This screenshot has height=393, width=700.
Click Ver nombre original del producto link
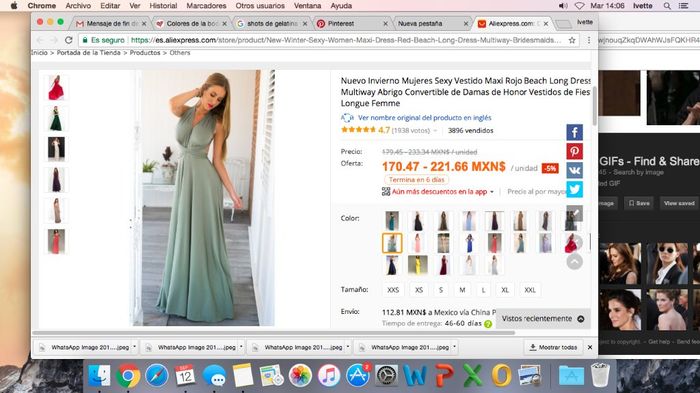coord(425,118)
